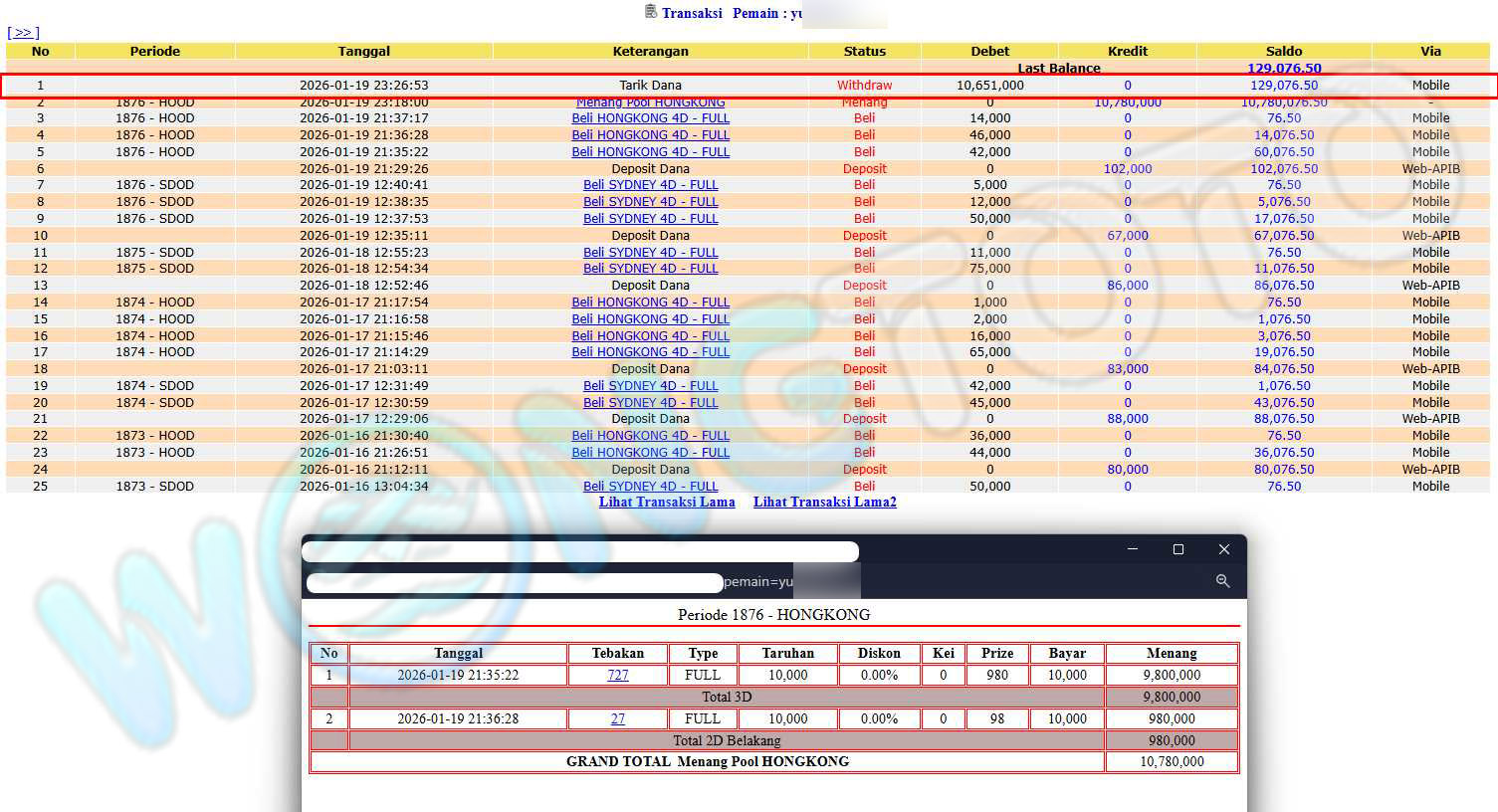Click the Transaksi document icon at top
This screenshot has width=1498, height=812.
[651, 12]
